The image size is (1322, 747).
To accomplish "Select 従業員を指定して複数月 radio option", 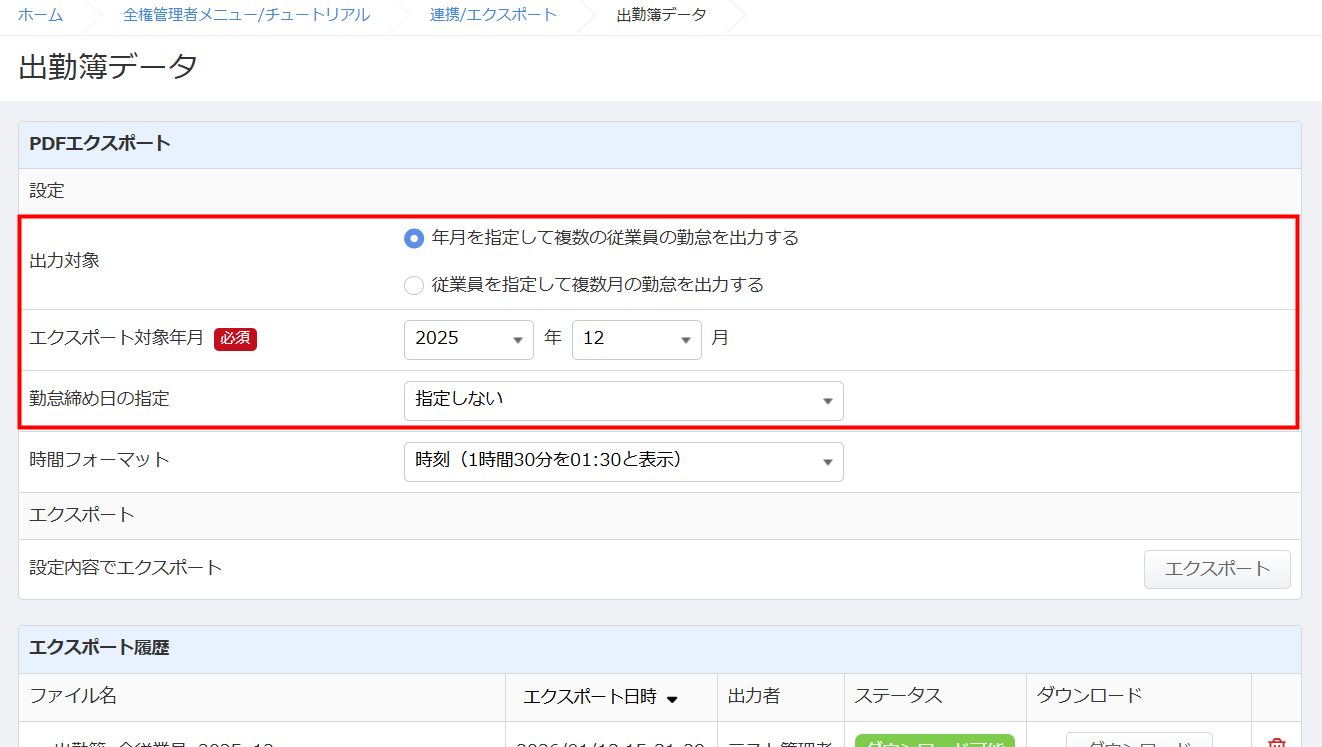I will [414, 286].
